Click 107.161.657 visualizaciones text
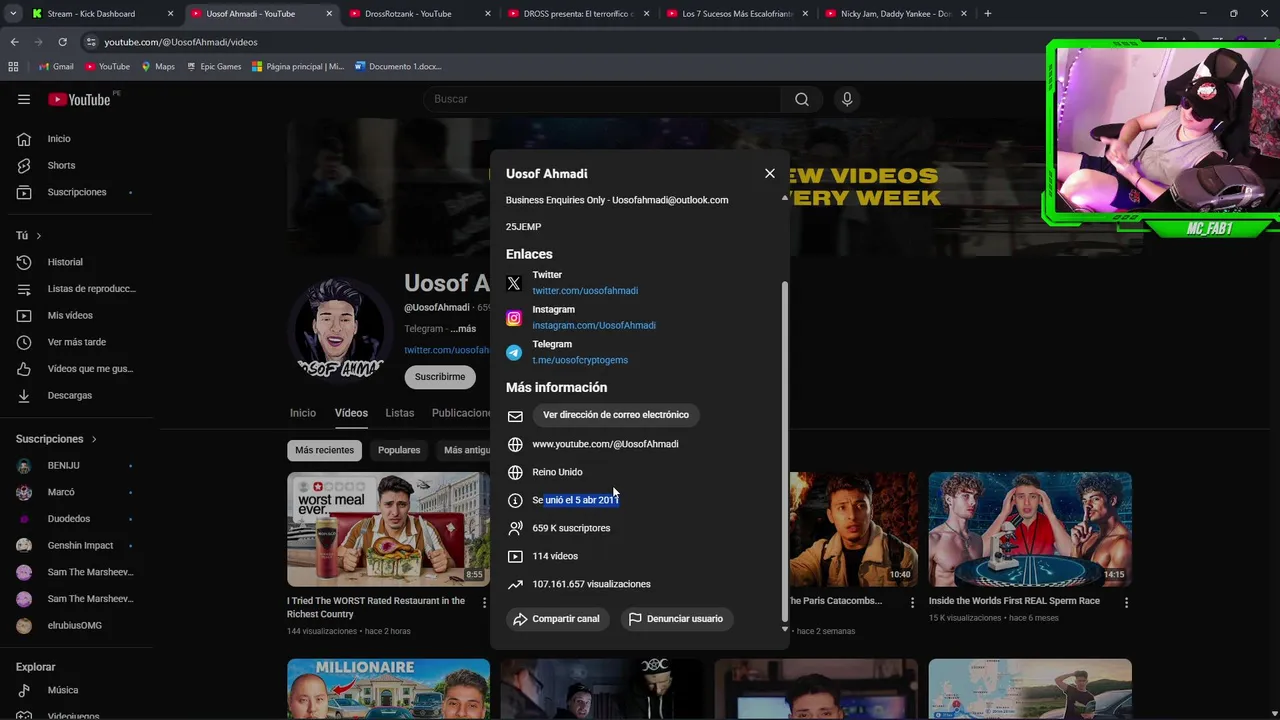This screenshot has height=720, width=1280. click(591, 584)
